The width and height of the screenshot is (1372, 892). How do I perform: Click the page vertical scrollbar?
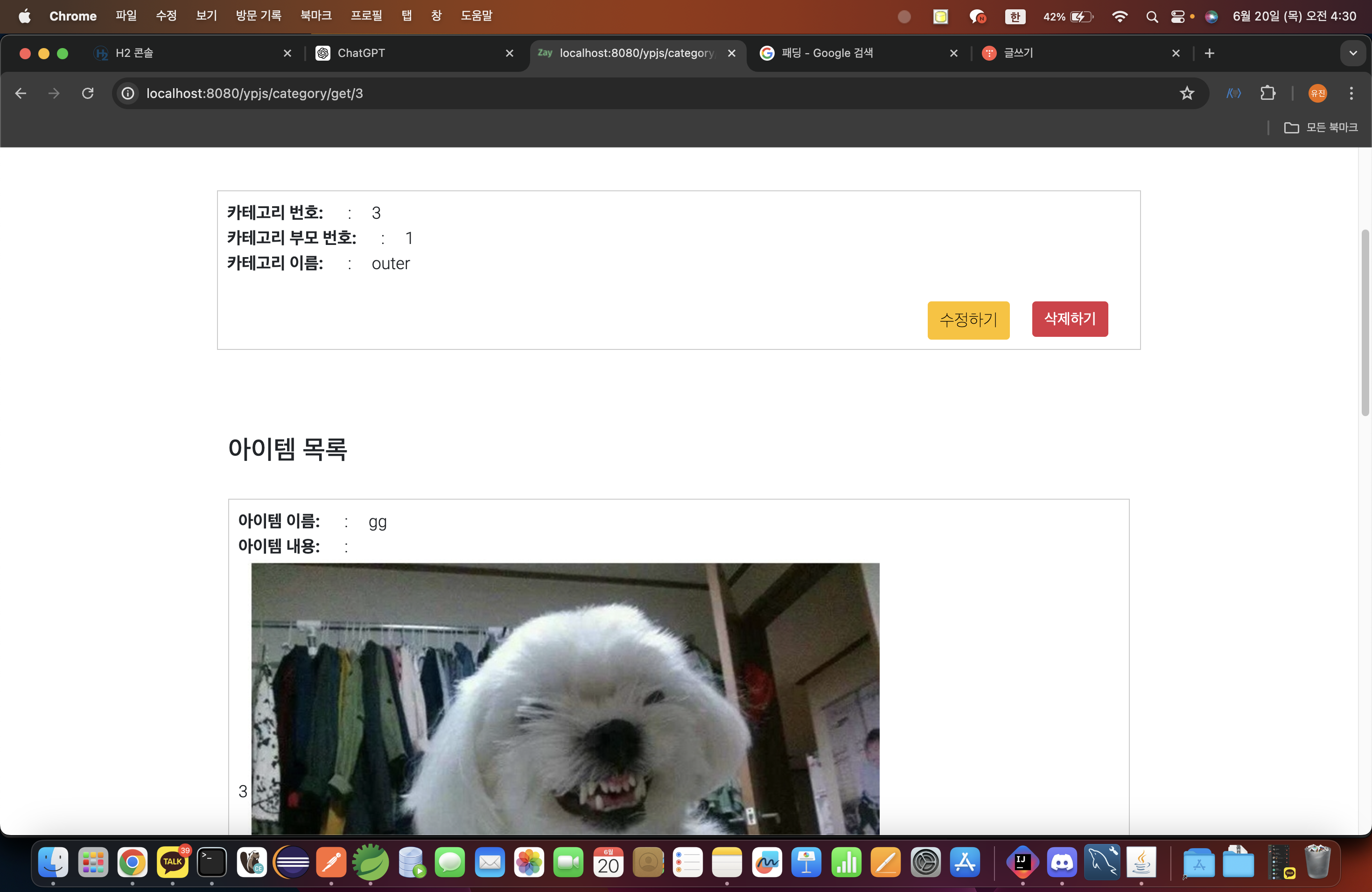(x=1365, y=323)
